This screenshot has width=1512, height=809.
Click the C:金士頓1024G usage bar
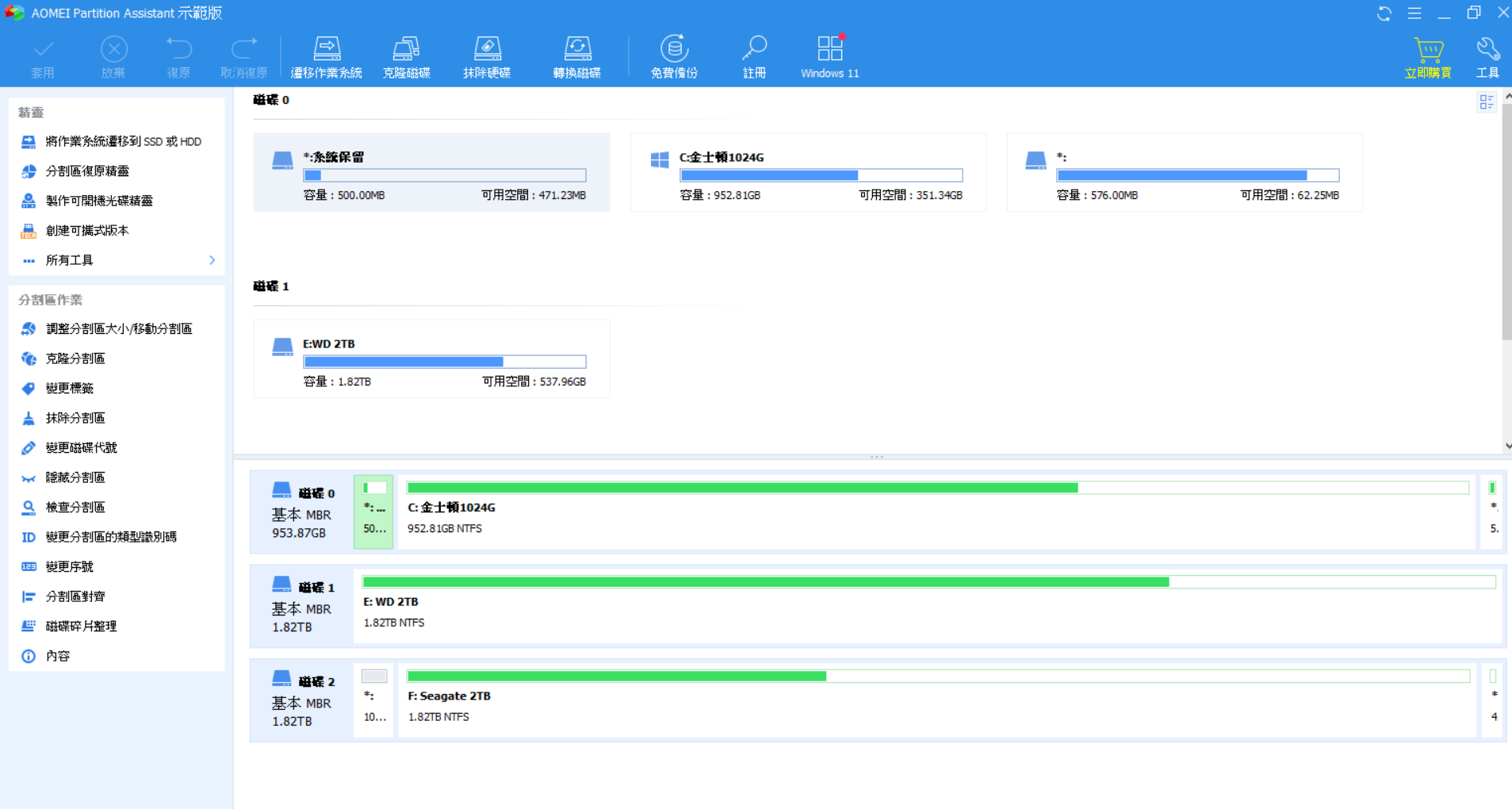pyautogui.click(x=821, y=175)
